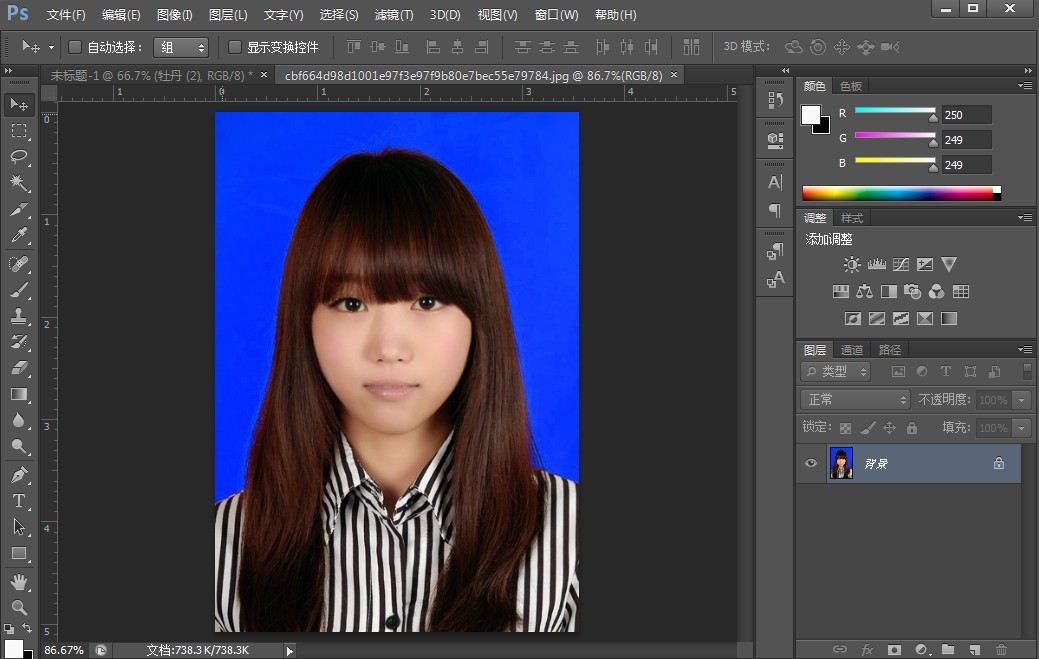Create a new layer icon
Viewport: 1039px width, 659px height.
pos(974,650)
